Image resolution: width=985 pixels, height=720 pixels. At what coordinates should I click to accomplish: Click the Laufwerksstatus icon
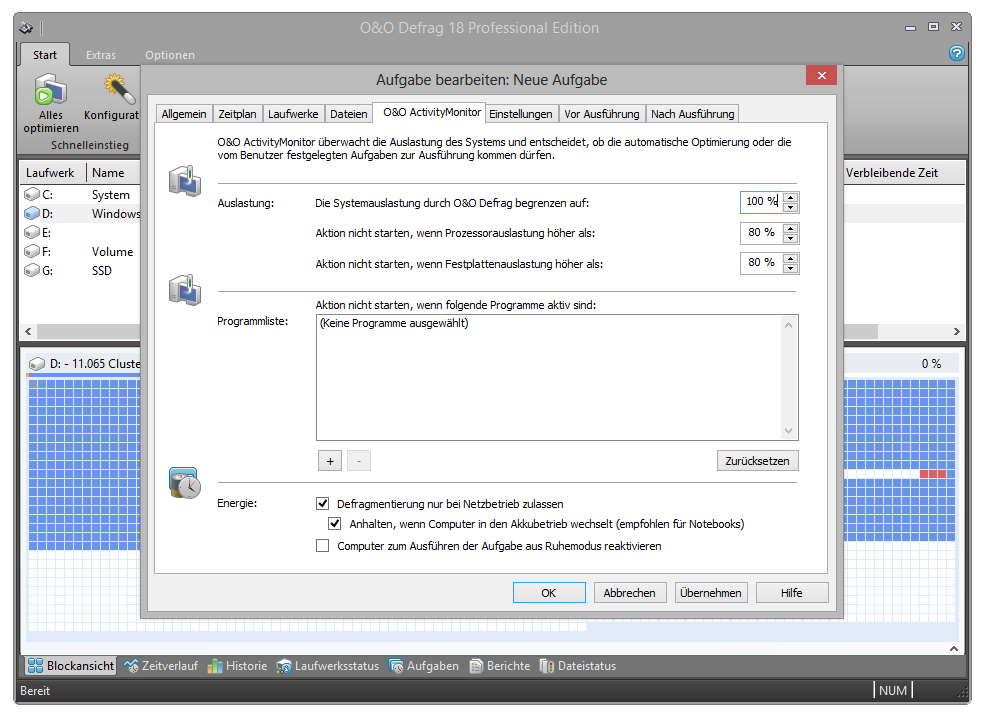click(284, 666)
